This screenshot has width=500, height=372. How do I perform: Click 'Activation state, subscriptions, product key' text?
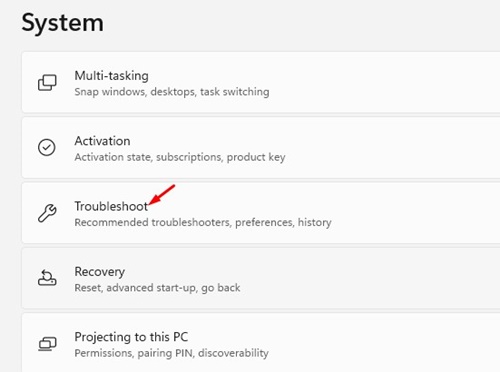(180, 157)
